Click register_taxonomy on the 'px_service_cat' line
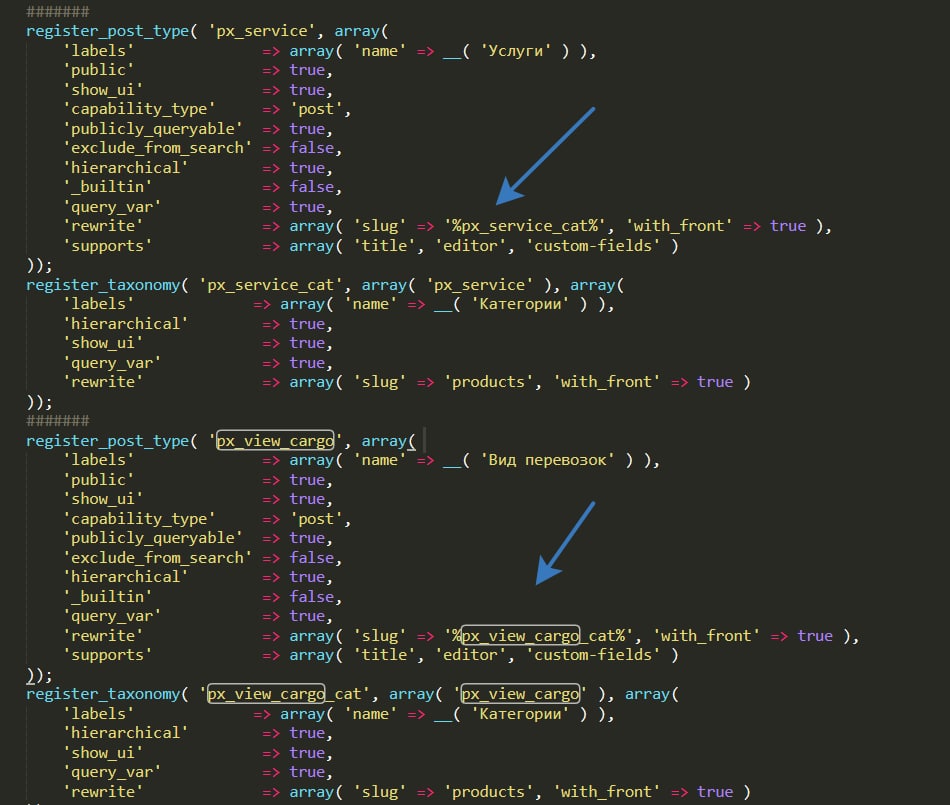The width and height of the screenshot is (950, 805). pos(104,285)
